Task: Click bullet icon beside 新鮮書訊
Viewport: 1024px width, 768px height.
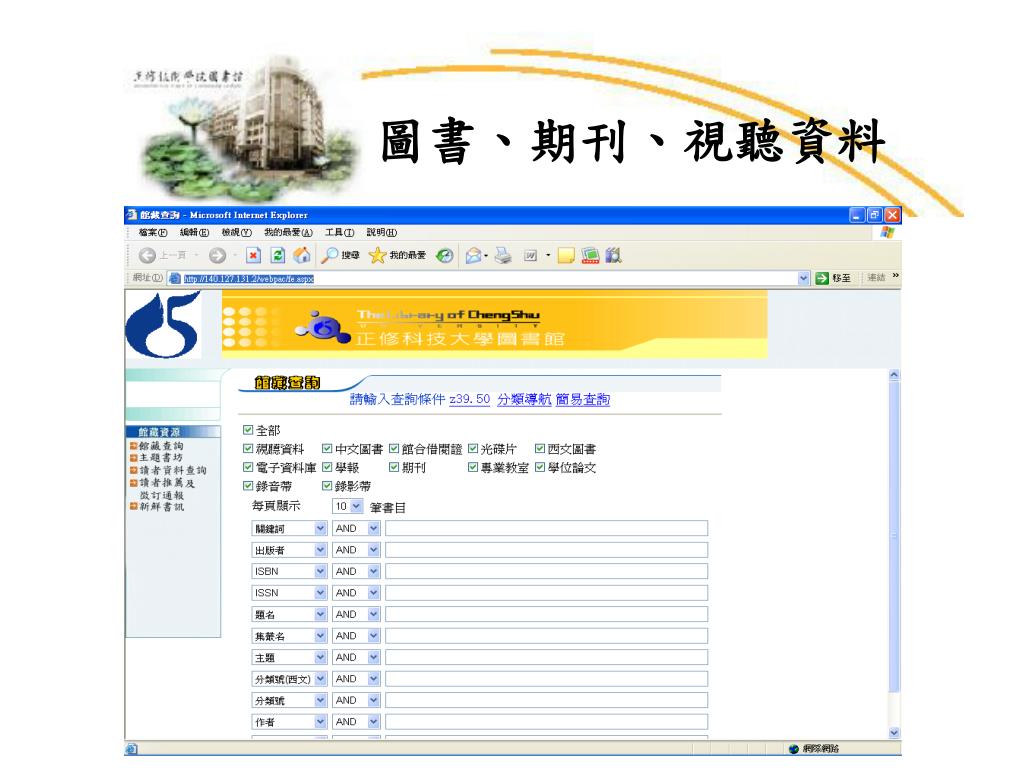Action: point(134,507)
